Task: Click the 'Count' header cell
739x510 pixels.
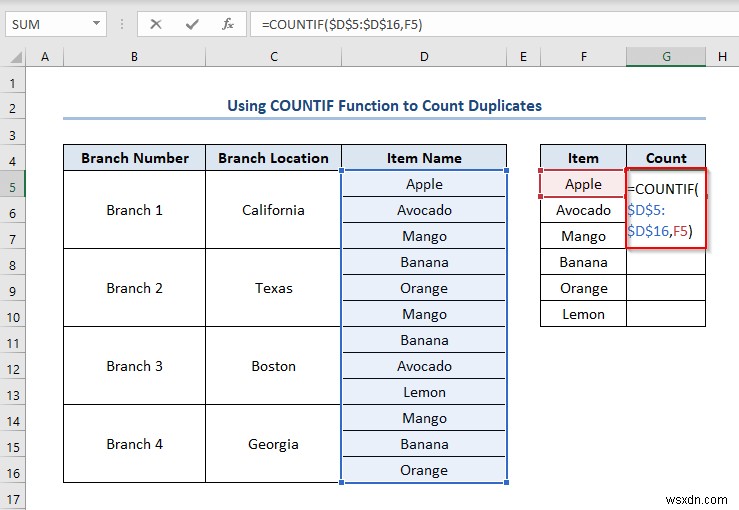Action: [x=666, y=158]
